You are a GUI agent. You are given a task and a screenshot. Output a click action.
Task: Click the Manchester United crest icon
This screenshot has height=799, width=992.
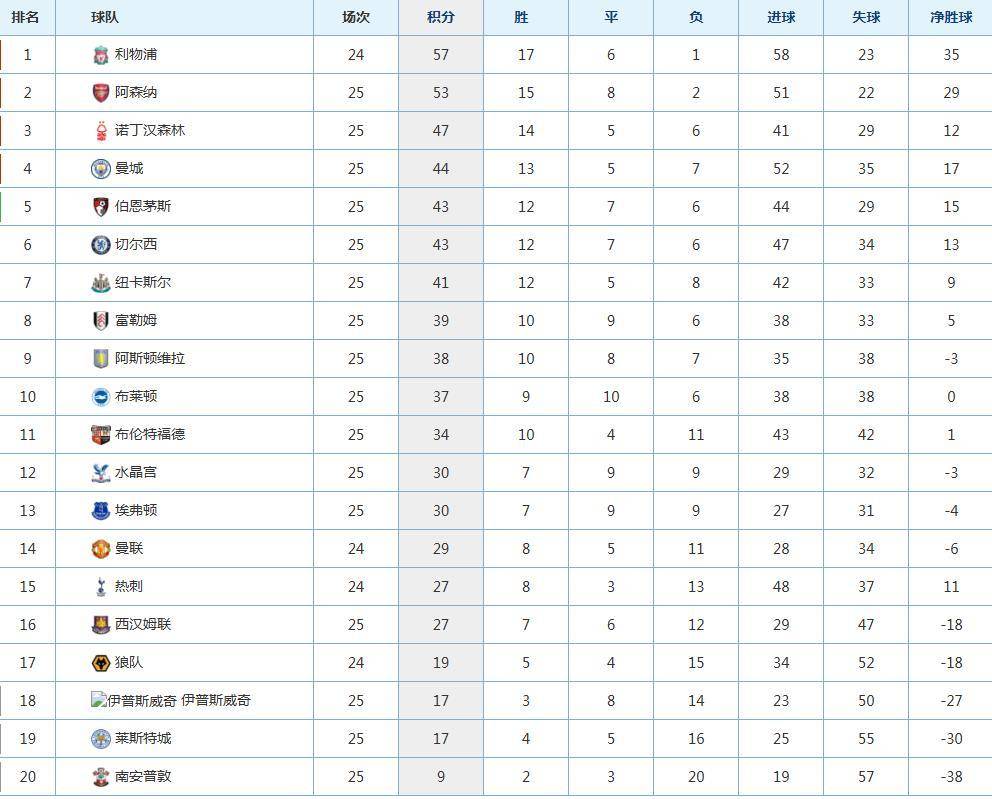pos(101,548)
